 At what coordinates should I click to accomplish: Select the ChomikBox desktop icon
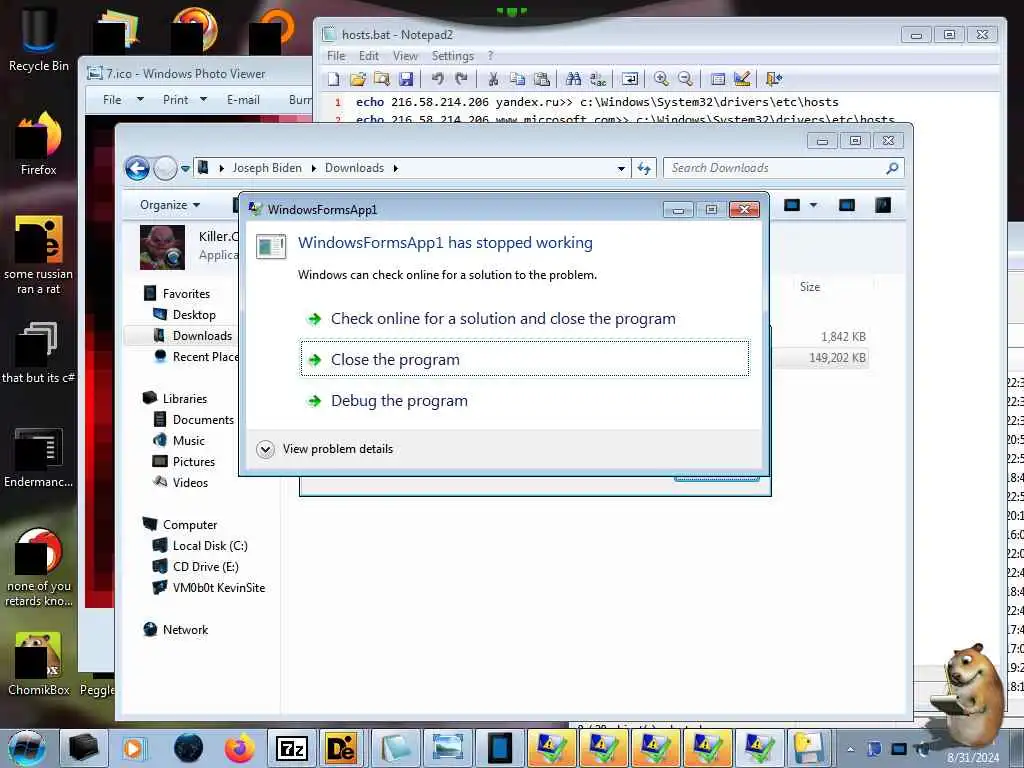pos(39,663)
